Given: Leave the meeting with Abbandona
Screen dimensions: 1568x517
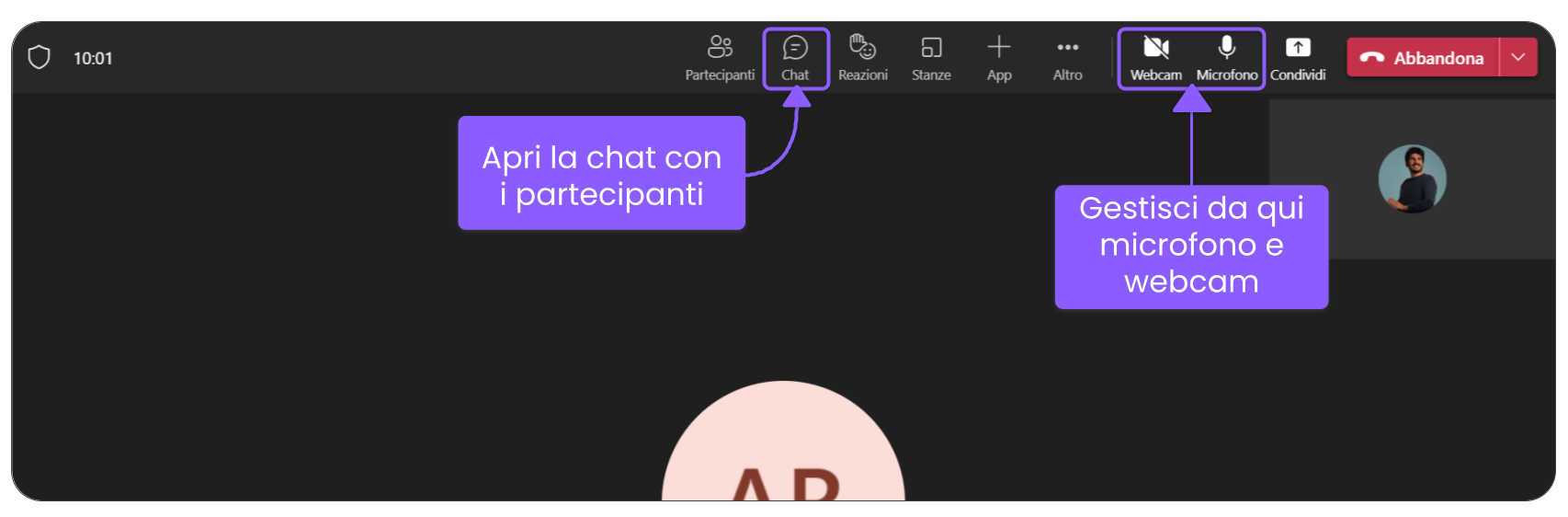Looking at the screenshot, I should click(1423, 57).
